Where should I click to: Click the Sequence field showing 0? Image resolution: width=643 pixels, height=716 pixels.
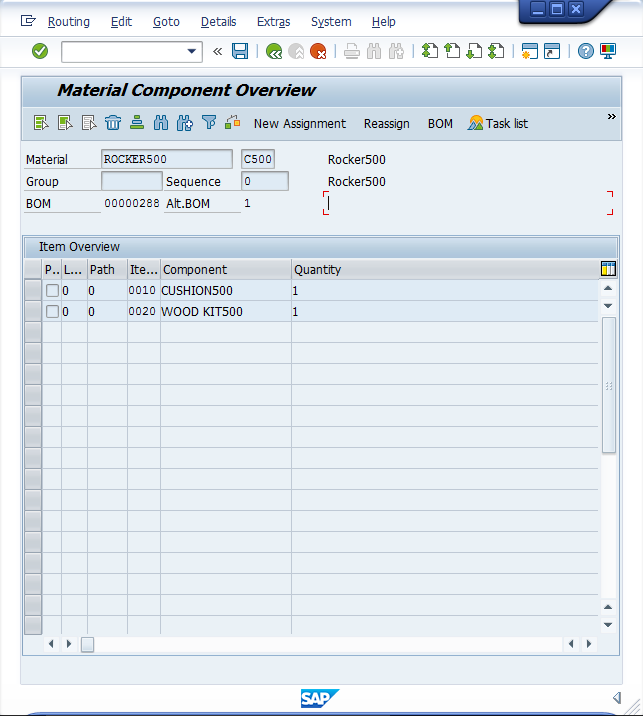[x=265, y=181]
